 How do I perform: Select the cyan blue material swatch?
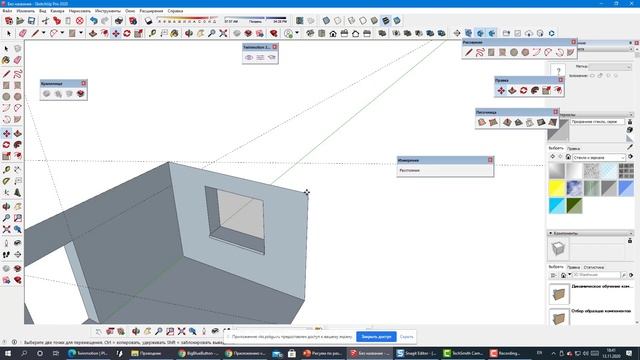pos(556,206)
